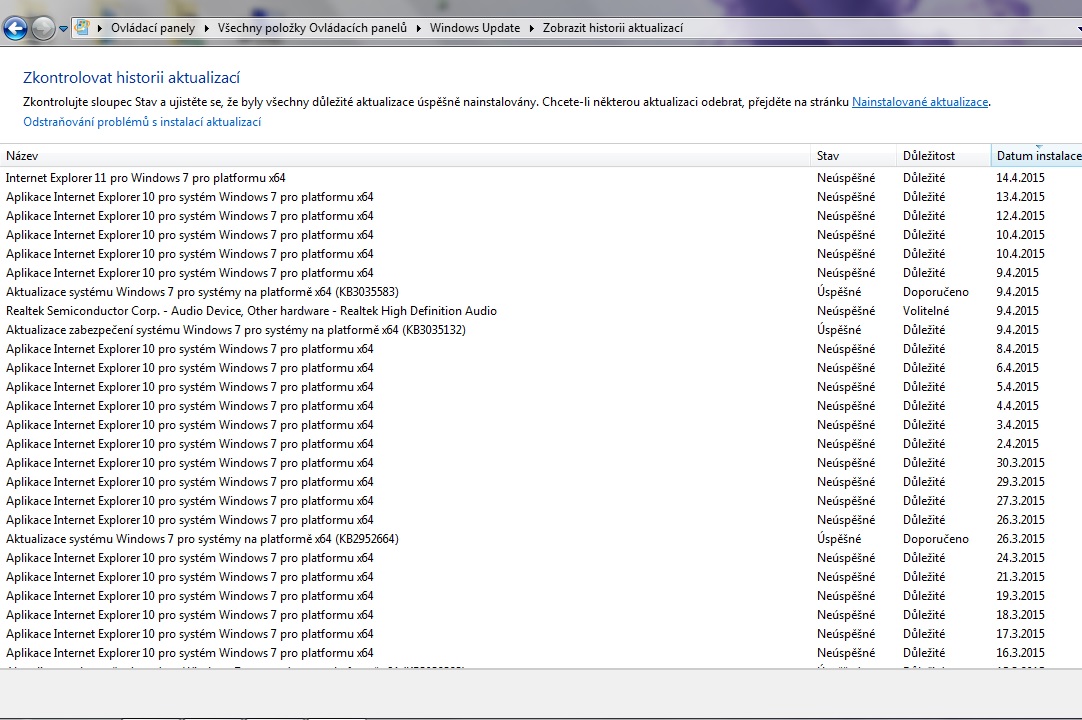Image resolution: width=1082 pixels, height=720 pixels.
Task: Click the date cell 14.4.2015
Action: pos(1020,178)
